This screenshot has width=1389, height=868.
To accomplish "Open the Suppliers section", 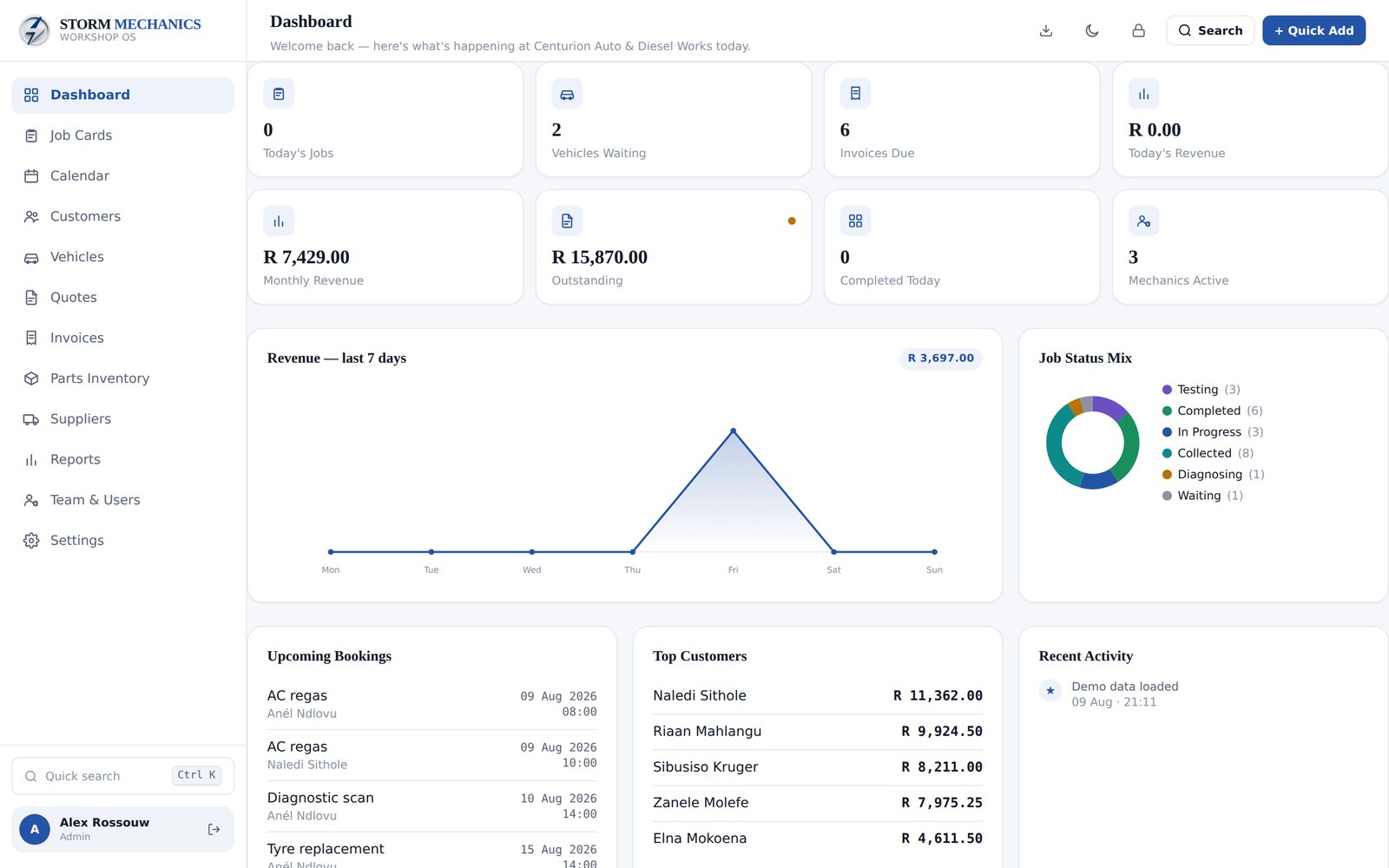I will point(122,419).
